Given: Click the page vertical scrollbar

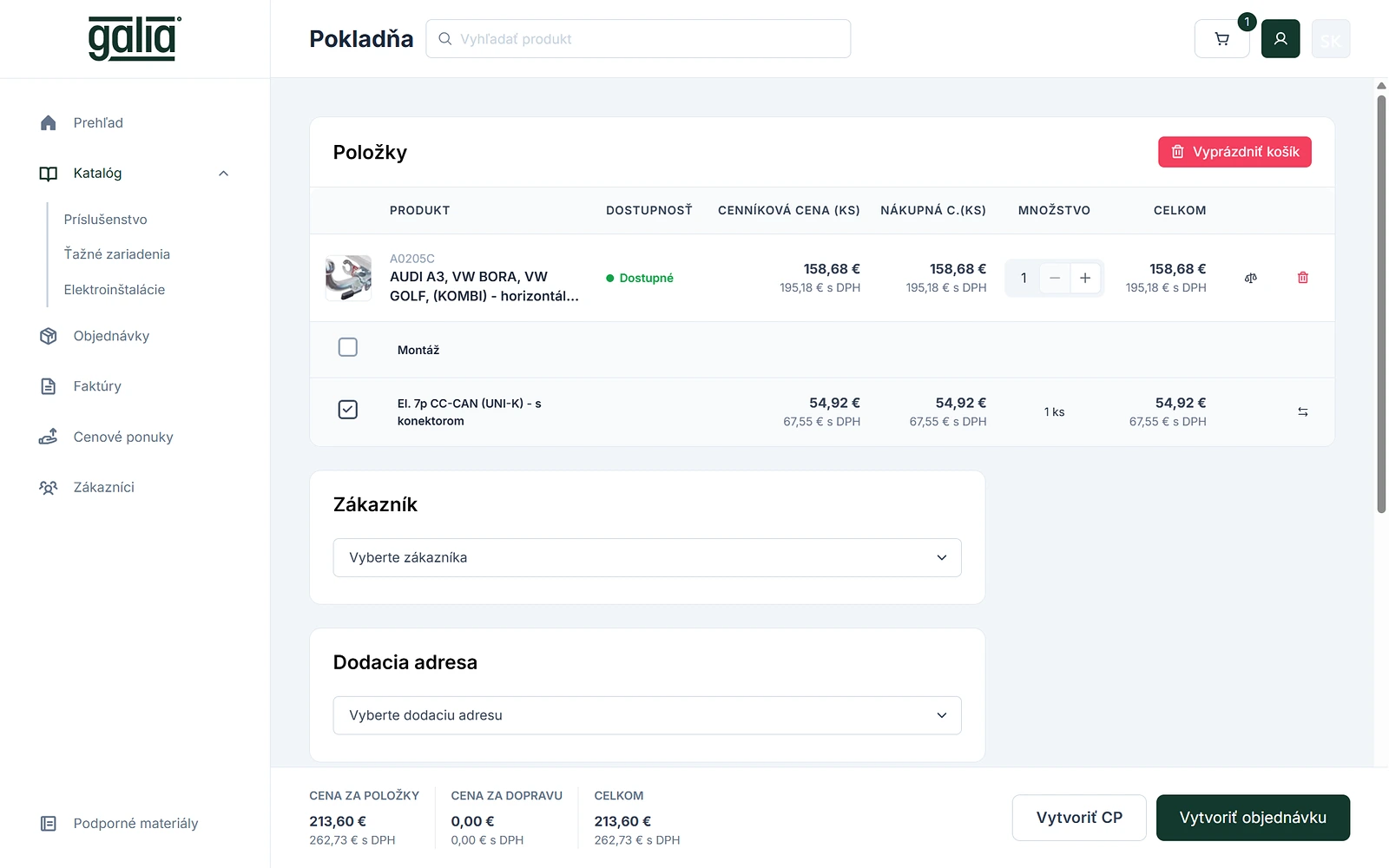Looking at the screenshot, I should pos(1381,304).
